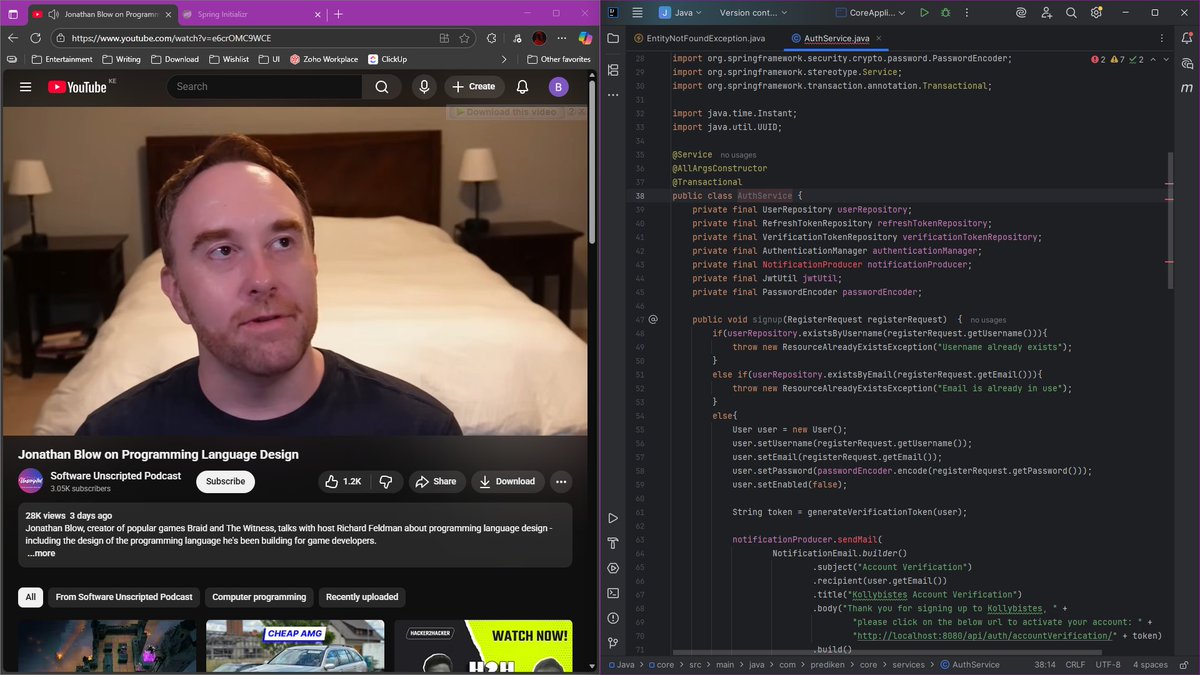Open browser extensions puzzle icon

492,38
